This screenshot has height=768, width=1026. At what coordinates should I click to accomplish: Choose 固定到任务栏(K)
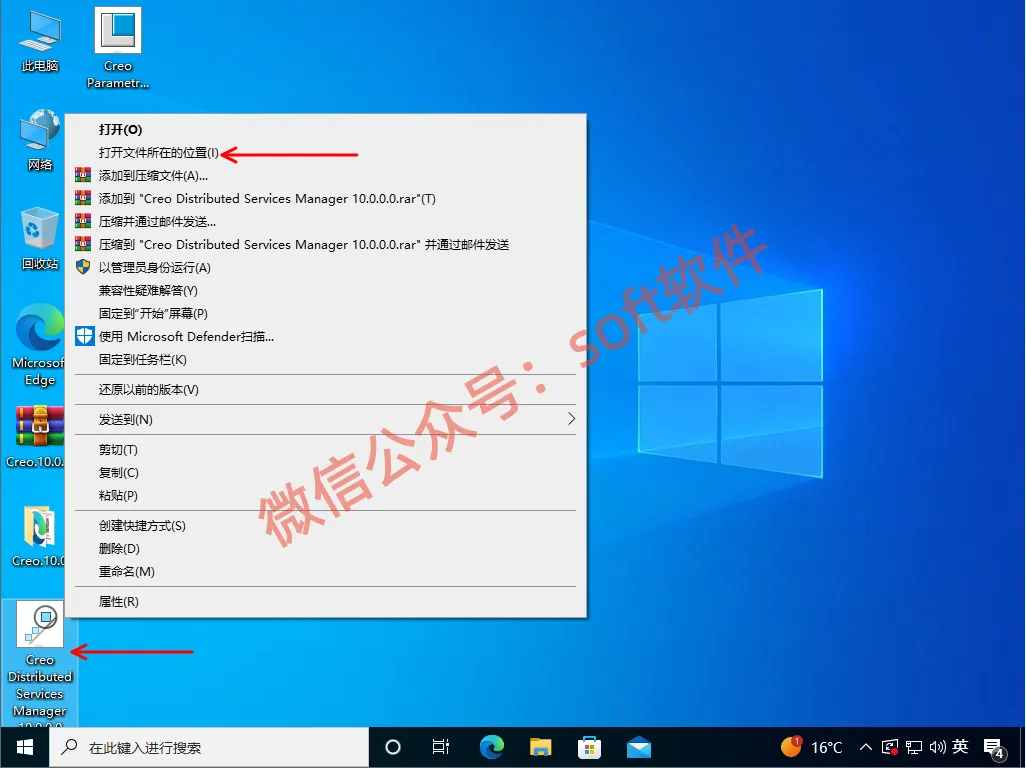pos(326,360)
